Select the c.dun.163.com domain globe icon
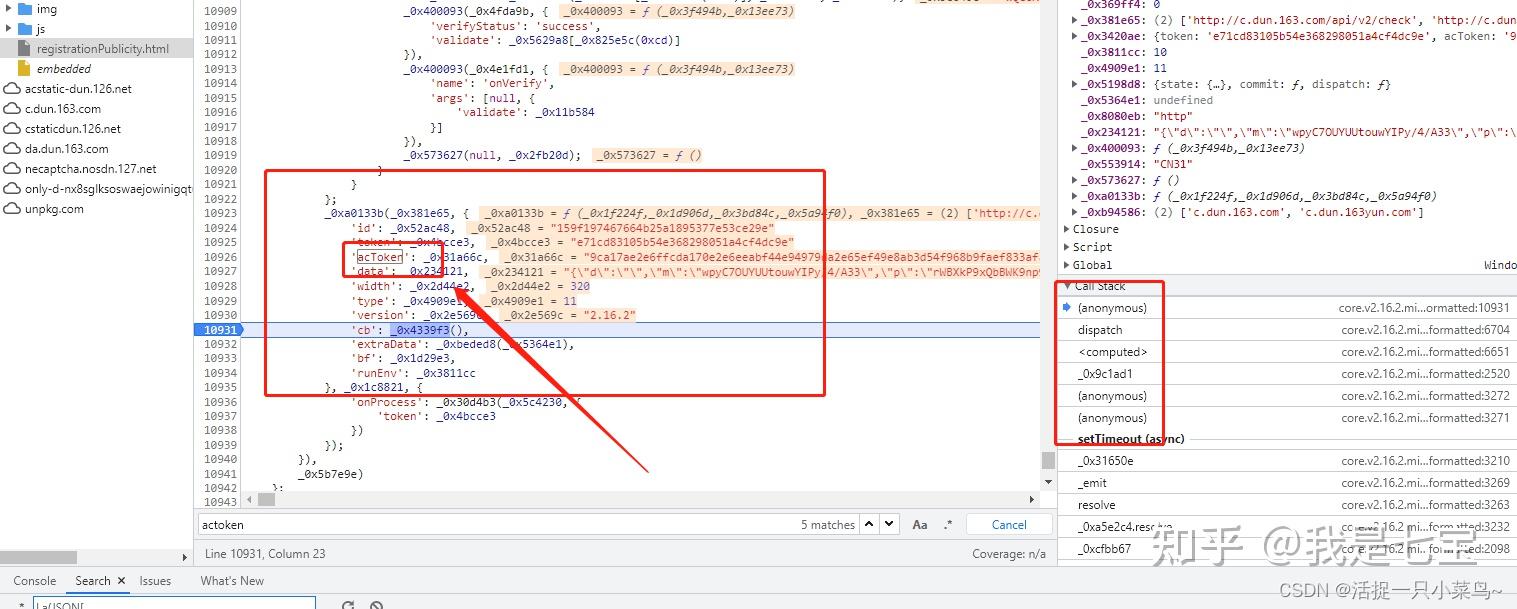Image resolution: width=1517 pixels, height=609 pixels. pyautogui.click(x=10, y=108)
